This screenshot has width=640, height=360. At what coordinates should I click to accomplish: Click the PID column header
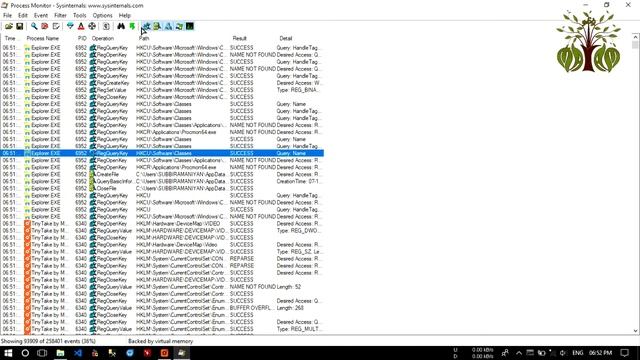(82, 38)
